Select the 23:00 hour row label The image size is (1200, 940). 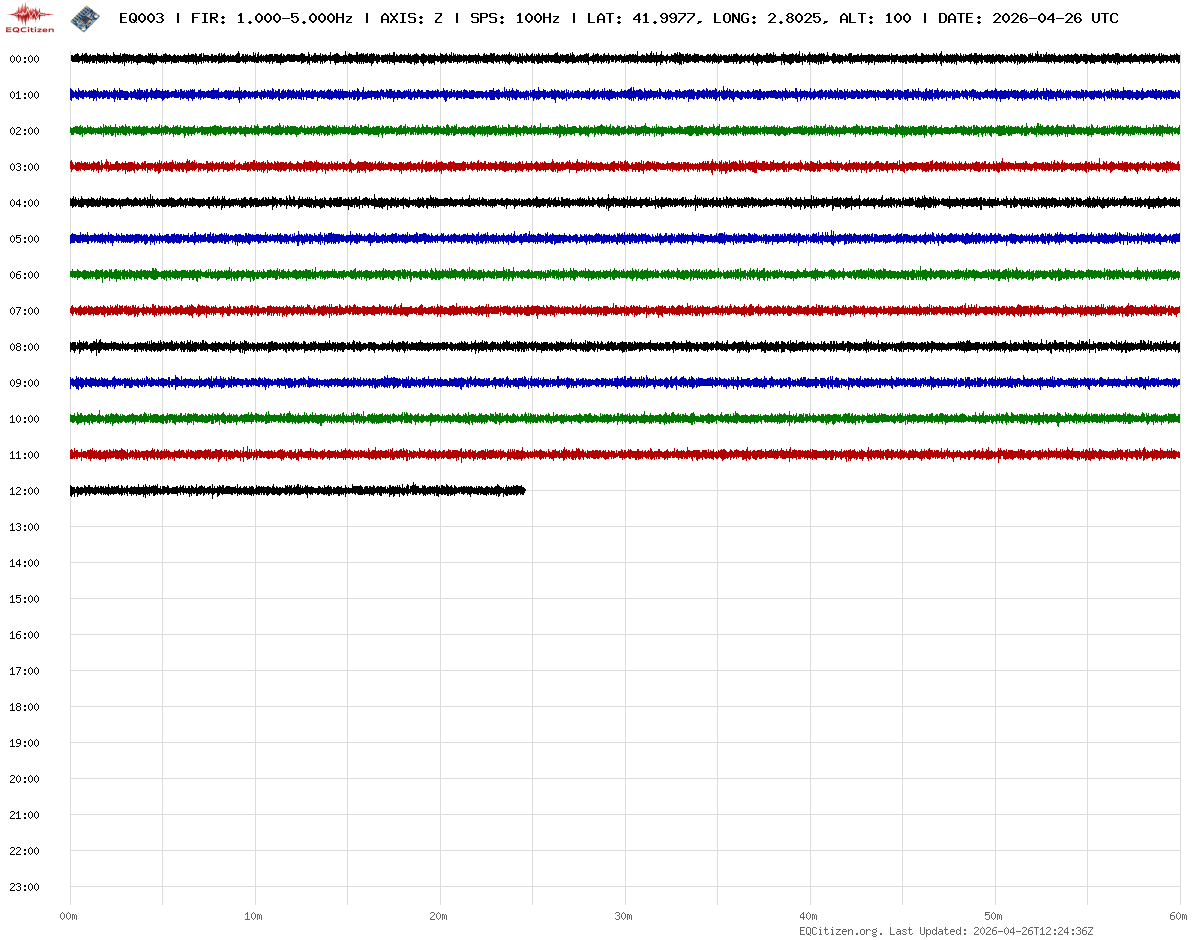tap(24, 887)
